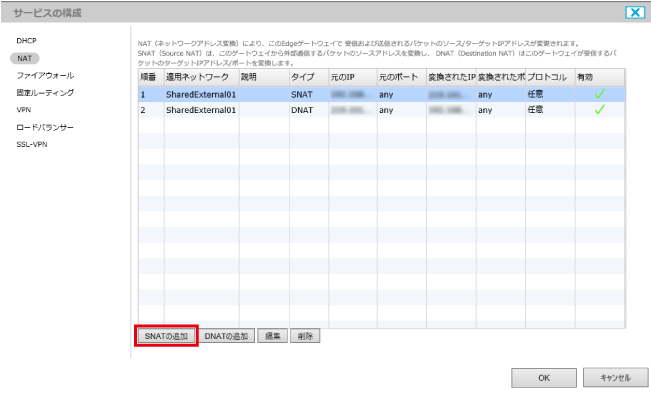Click the 有効 column header
This screenshot has height=394, width=651.
[x=600, y=77]
